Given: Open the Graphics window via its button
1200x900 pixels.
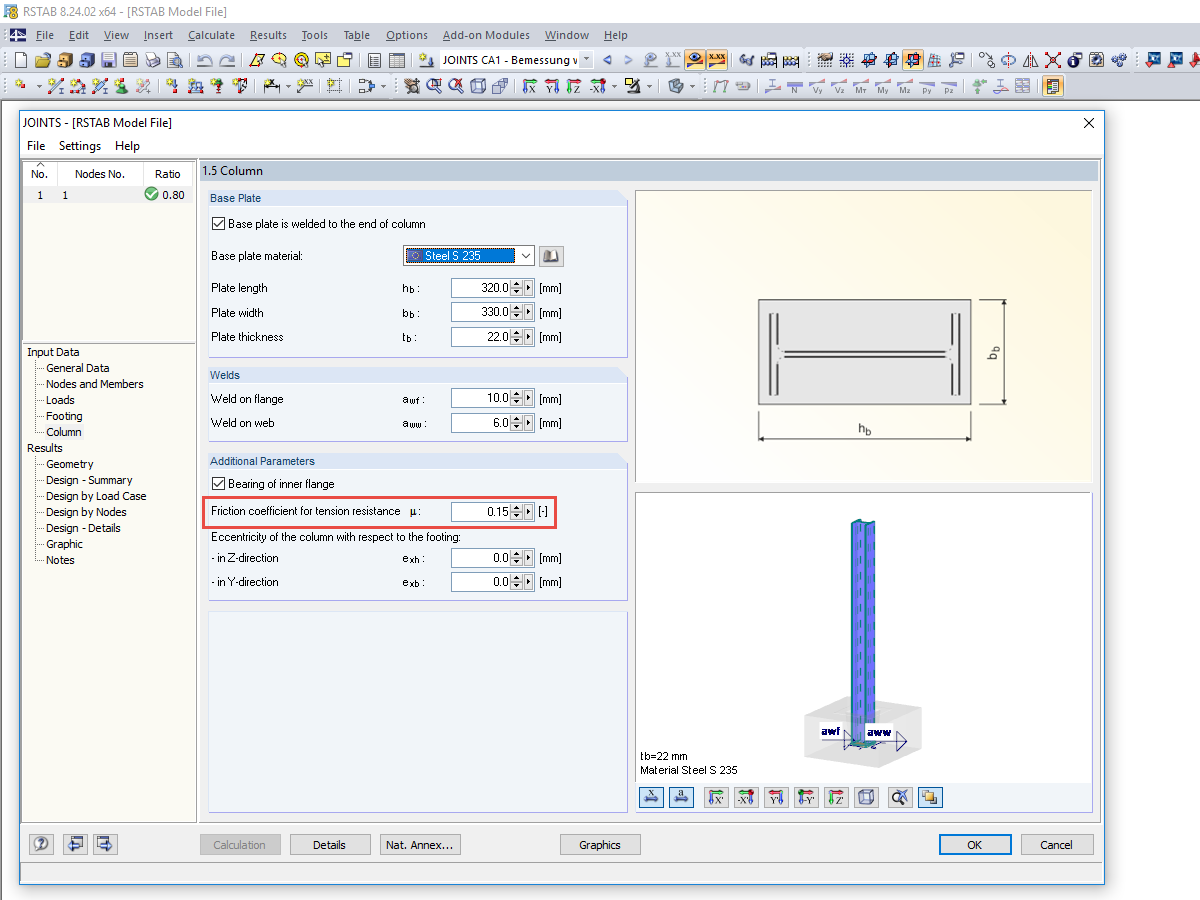Looking at the screenshot, I should click(x=600, y=844).
